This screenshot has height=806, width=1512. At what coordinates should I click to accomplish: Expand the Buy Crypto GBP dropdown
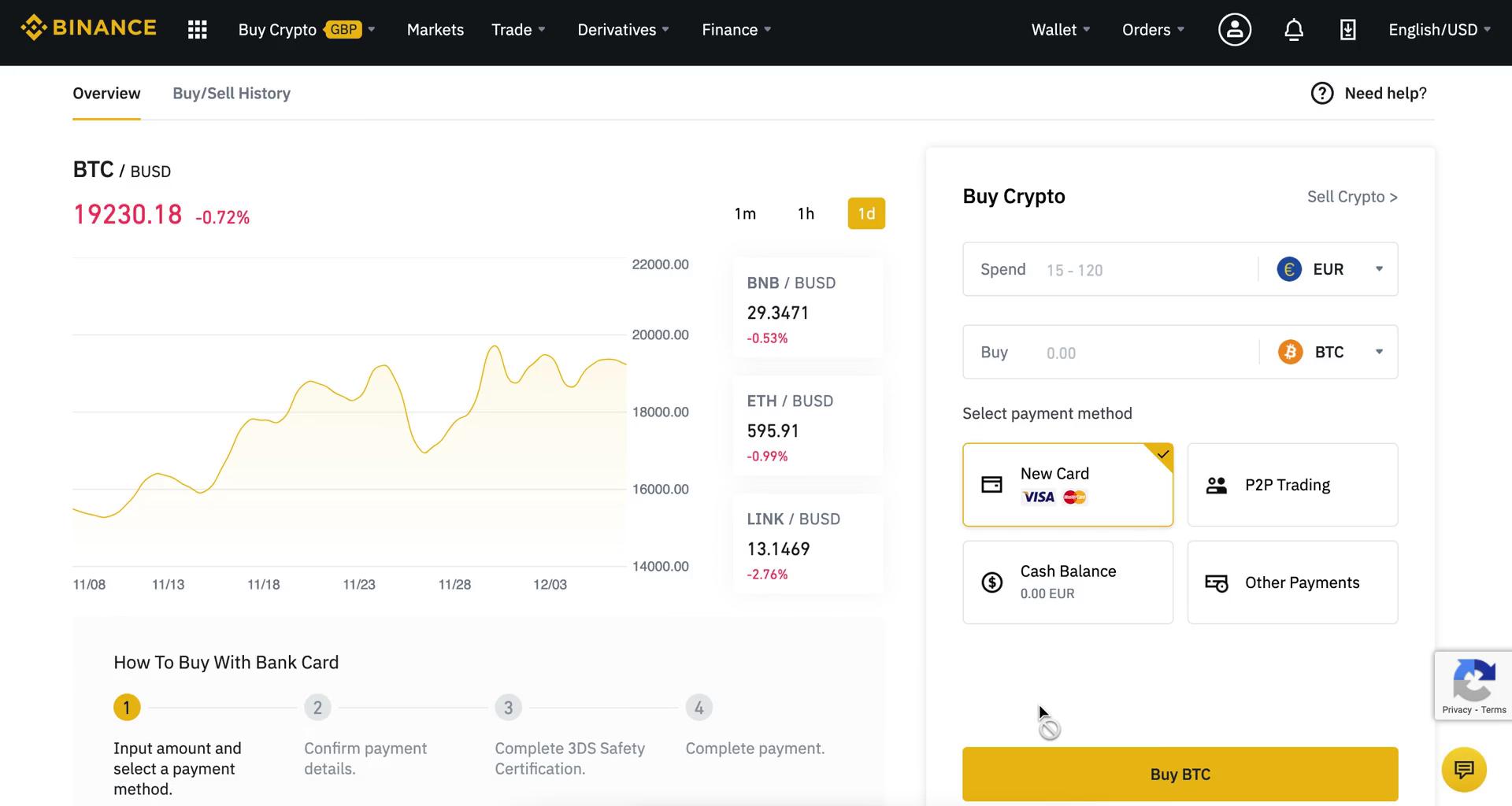tap(306, 30)
